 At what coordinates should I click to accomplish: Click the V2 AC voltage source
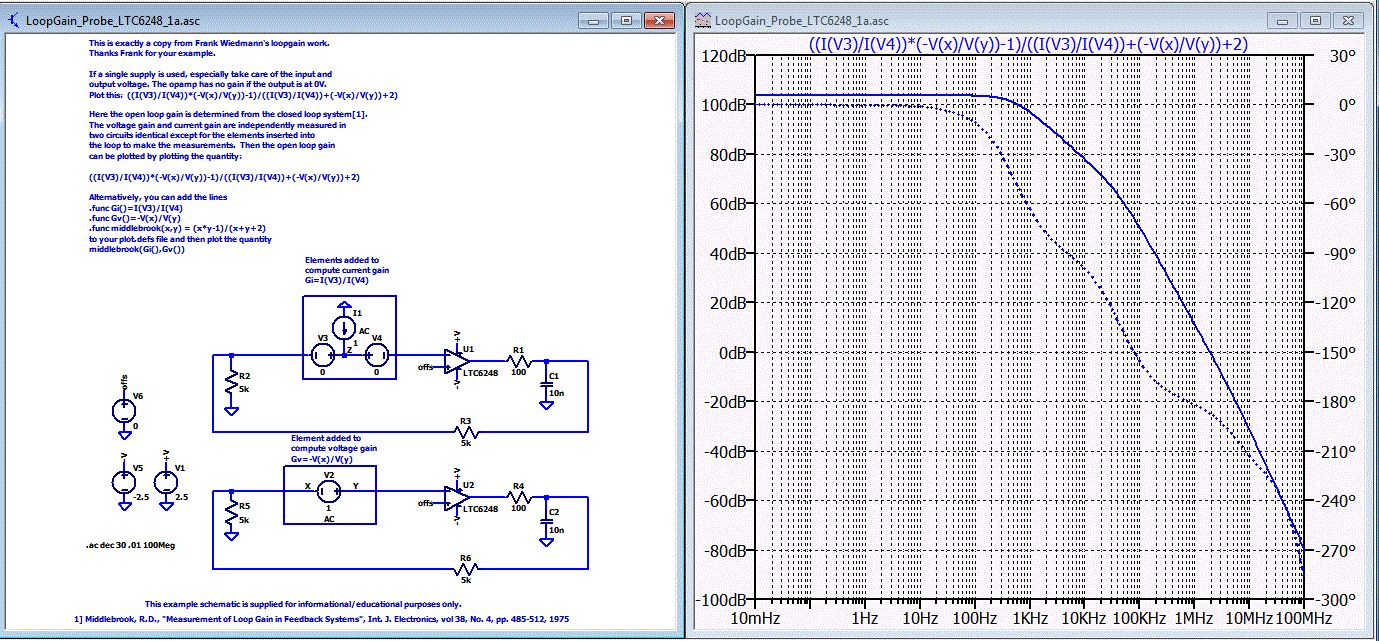coord(329,492)
